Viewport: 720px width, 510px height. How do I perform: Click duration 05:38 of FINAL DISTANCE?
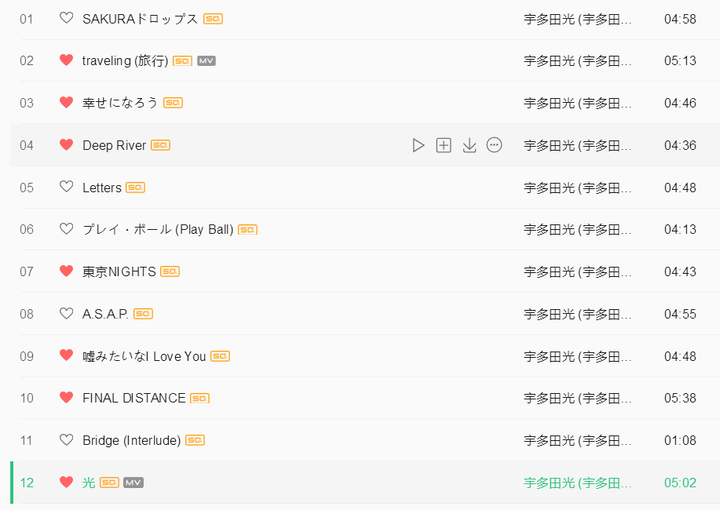(680, 398)
